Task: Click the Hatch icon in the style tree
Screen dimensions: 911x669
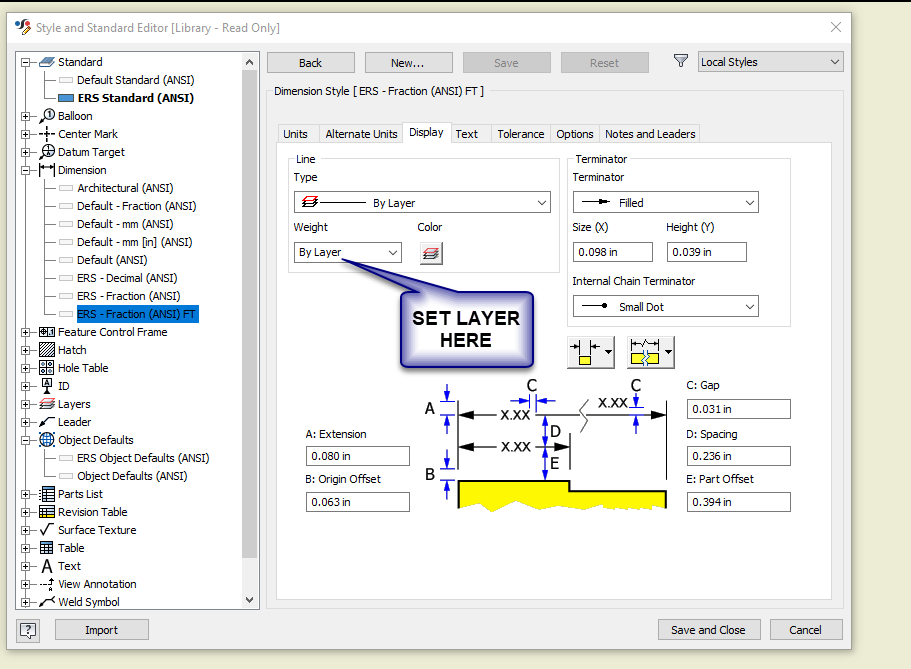Action: 47,350
